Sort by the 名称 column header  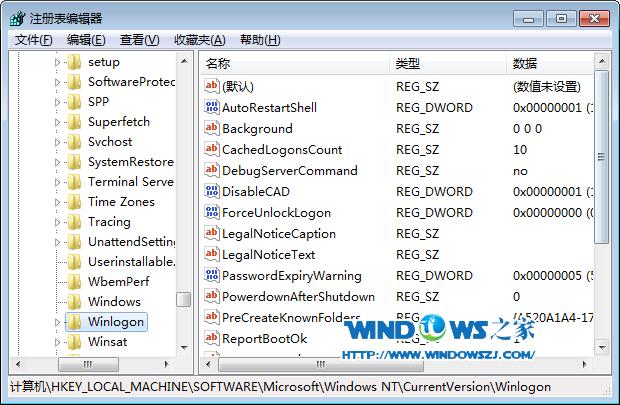[295, 63]
